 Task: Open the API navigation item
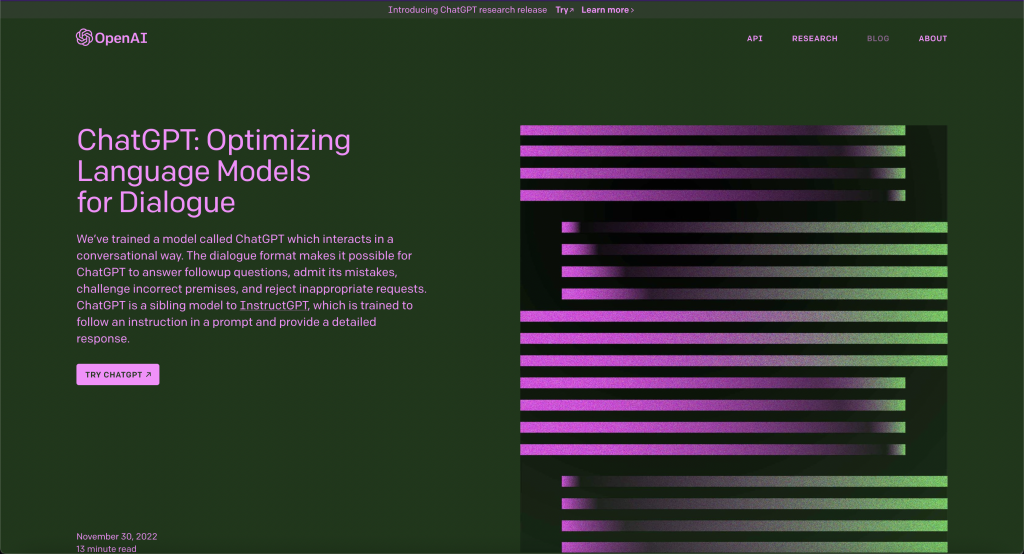[x=754, y=39]
